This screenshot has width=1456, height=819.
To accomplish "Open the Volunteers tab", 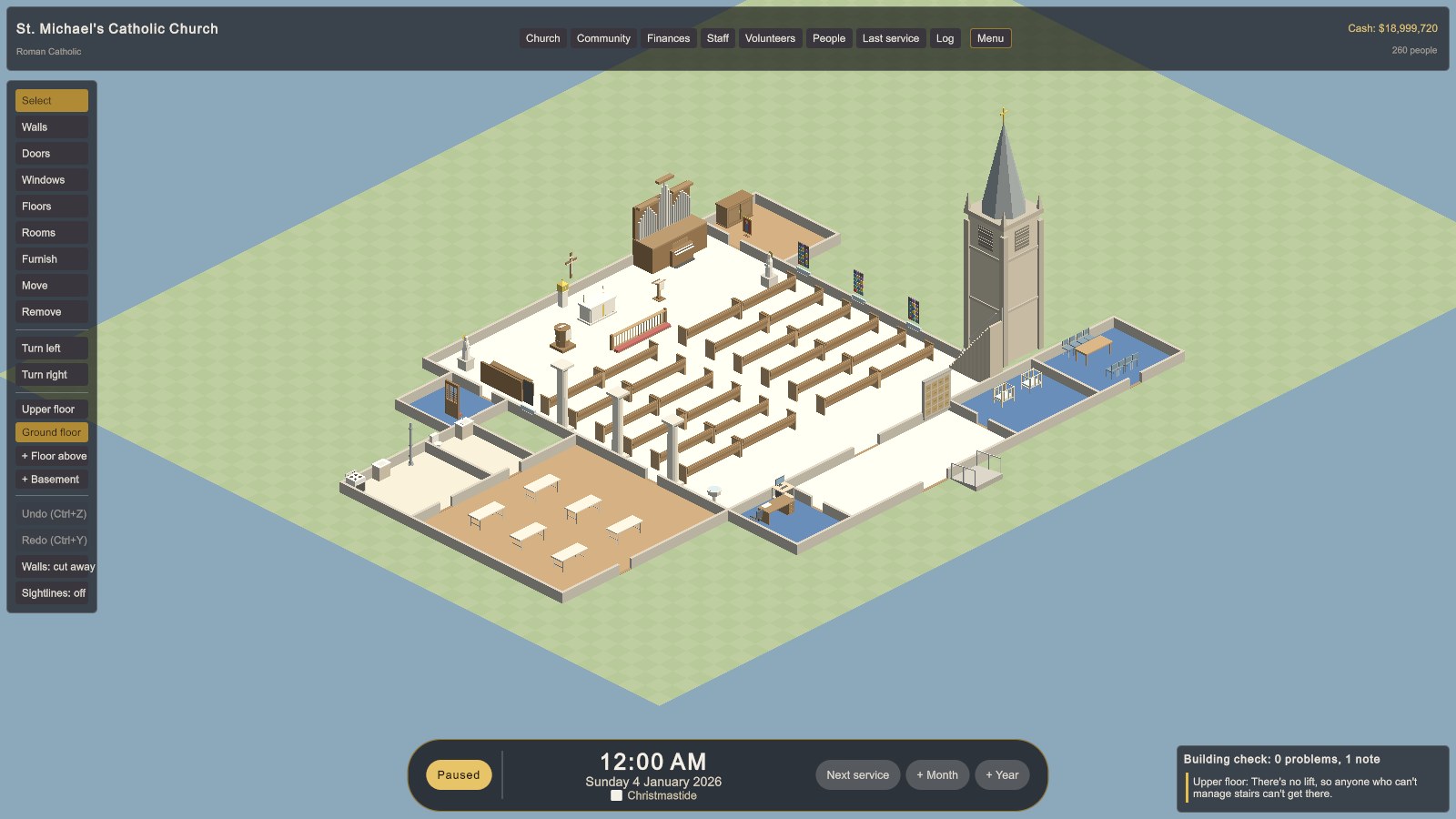I will pos(770,38).
